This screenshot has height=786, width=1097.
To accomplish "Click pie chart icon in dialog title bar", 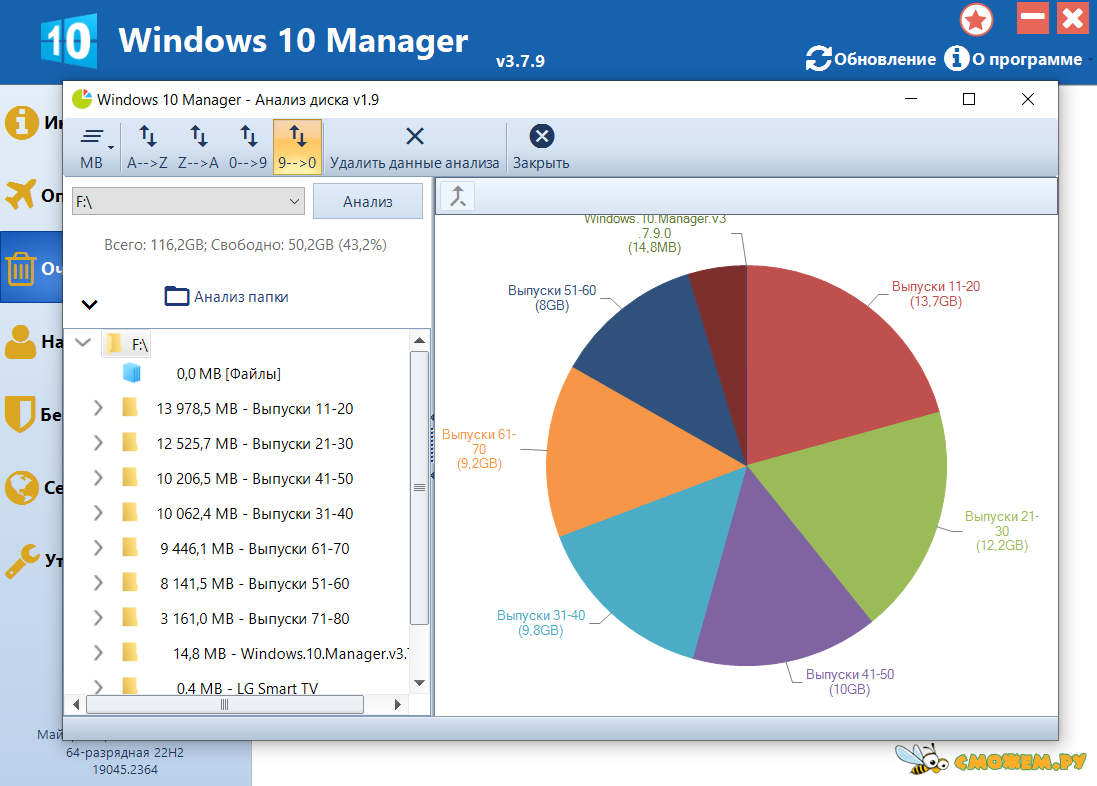I will 82,99.
